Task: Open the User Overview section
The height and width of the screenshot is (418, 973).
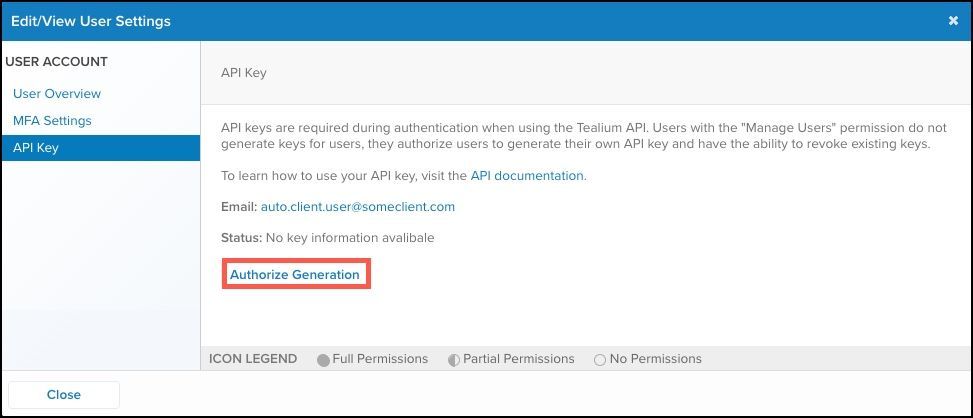Action: (57, 94)
